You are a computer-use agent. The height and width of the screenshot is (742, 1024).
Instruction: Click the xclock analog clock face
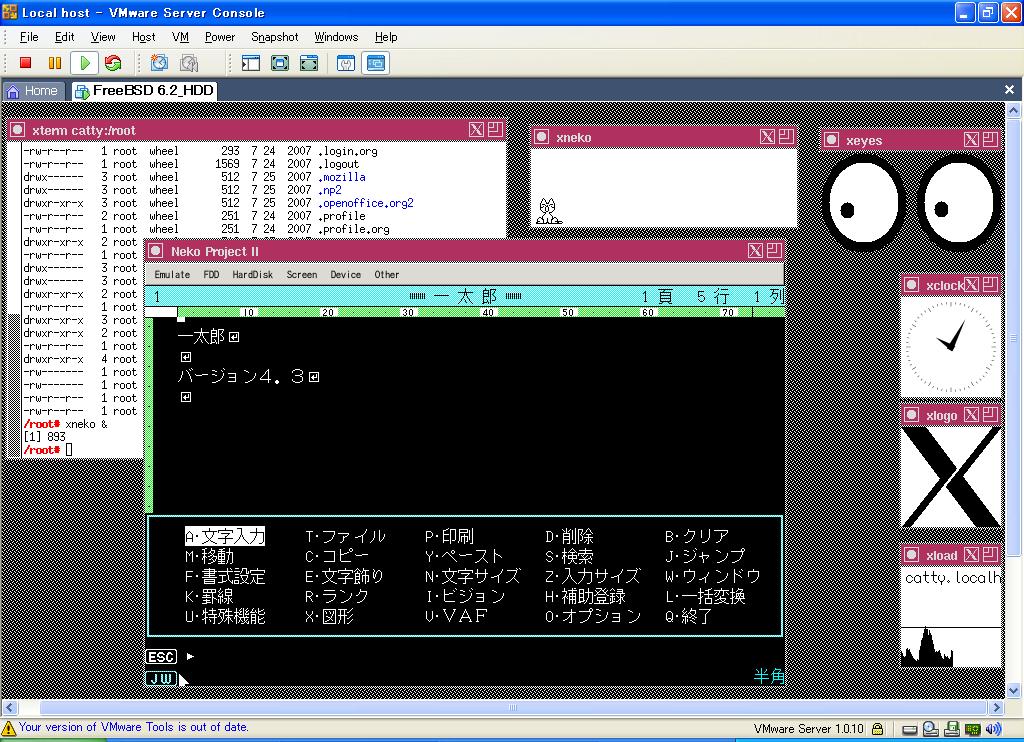tap(951, 346)
